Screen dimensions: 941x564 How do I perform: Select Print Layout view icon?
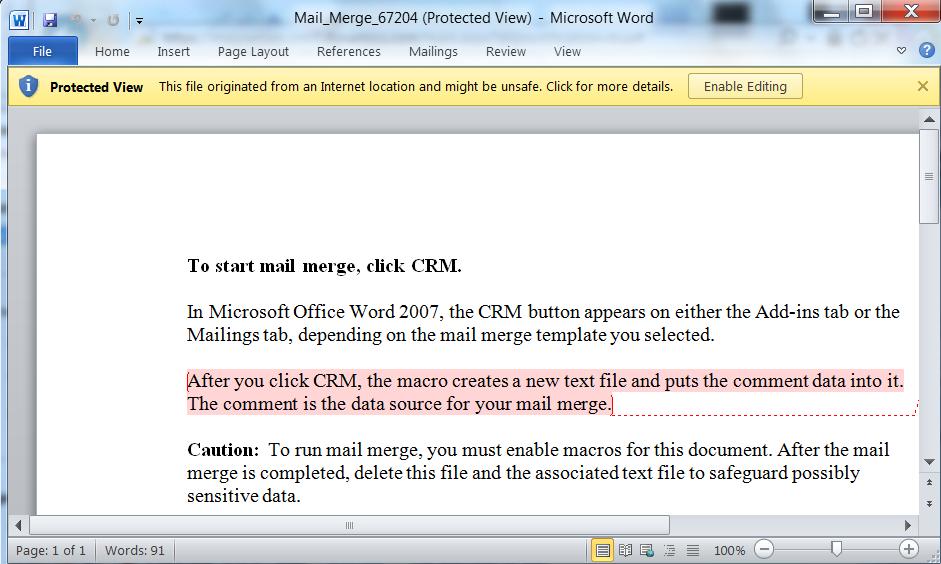click(602, 550)
